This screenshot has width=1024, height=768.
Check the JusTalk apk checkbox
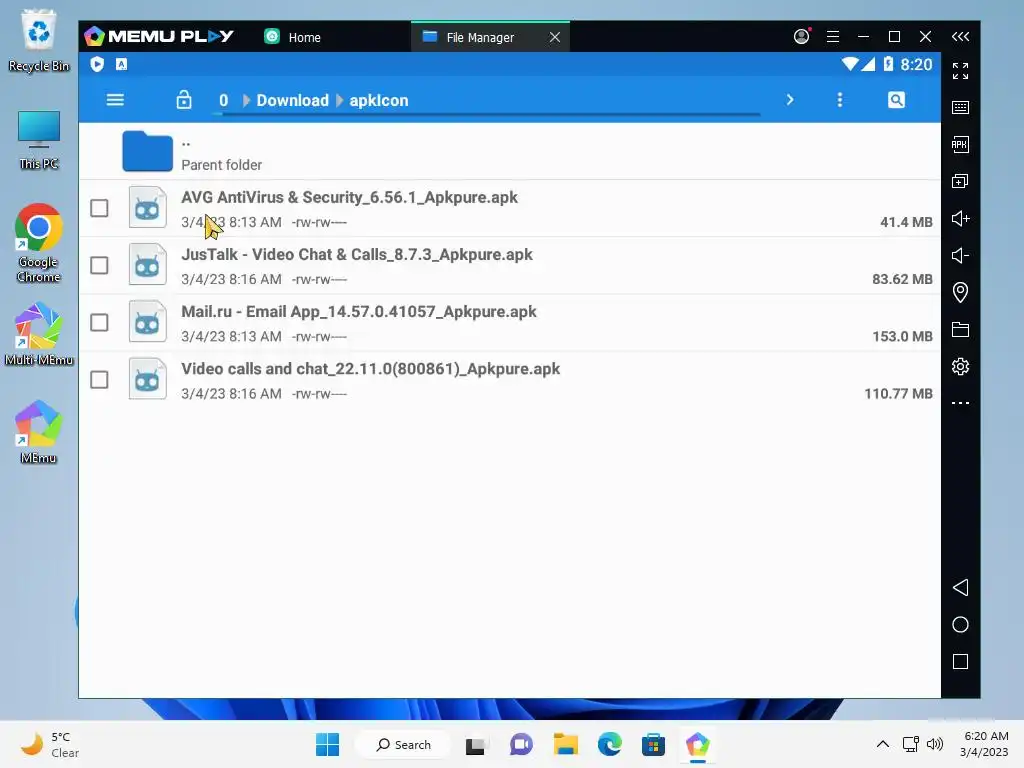click(99, 265)
